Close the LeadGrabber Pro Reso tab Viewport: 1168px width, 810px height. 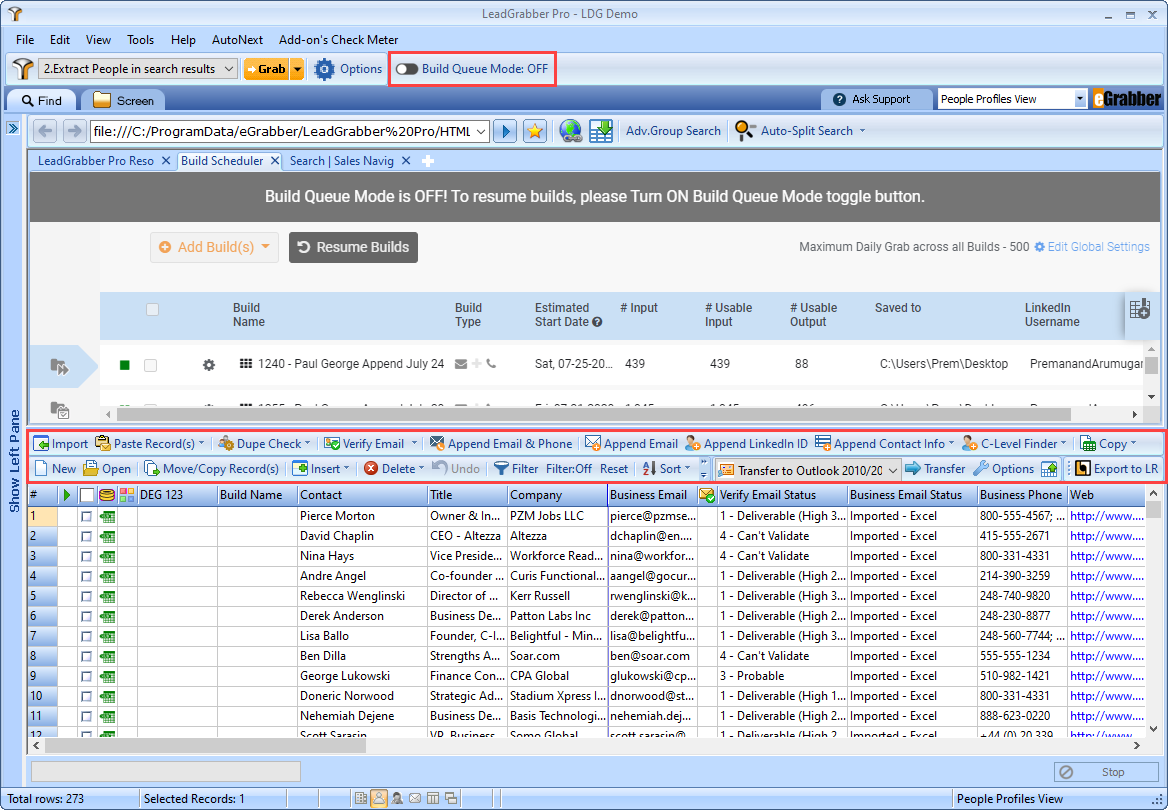tap(165, 161)
